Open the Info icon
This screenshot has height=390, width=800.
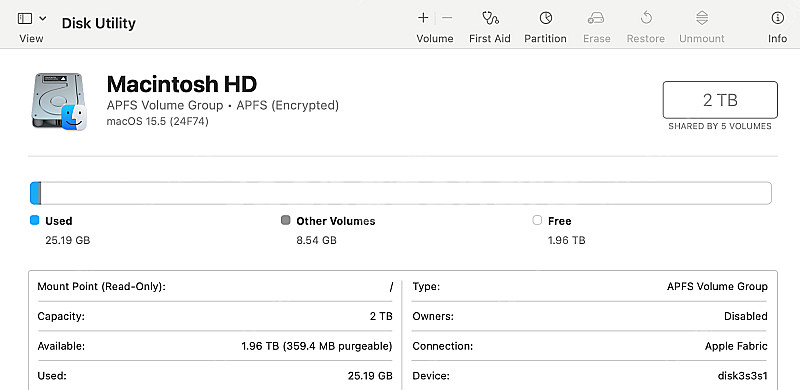[x=778, y=18]
